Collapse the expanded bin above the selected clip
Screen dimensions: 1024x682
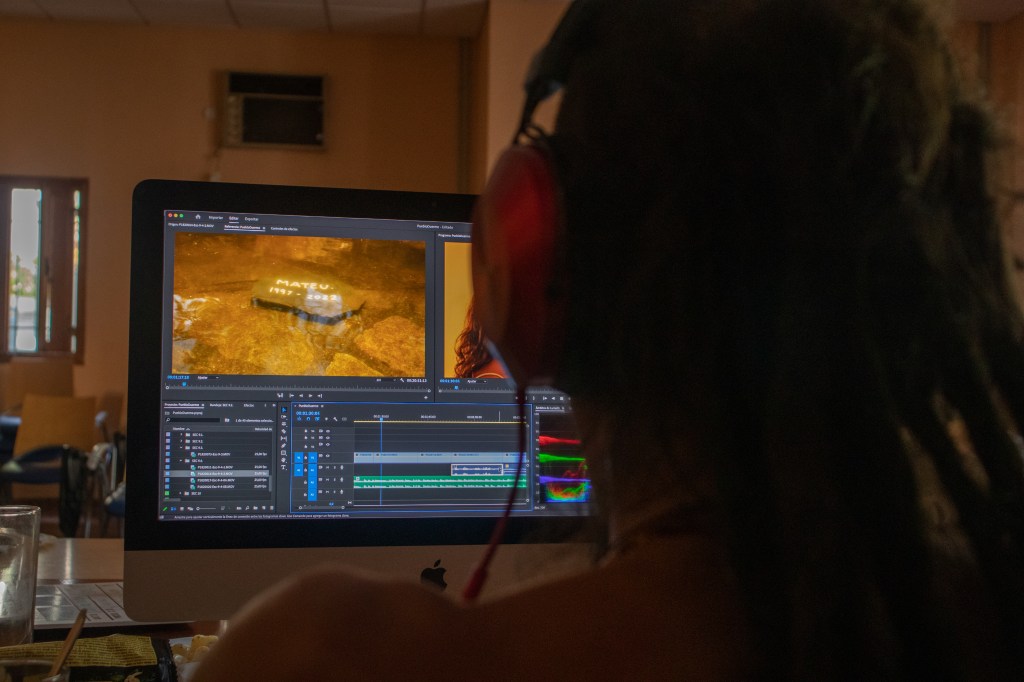pyautogui.click(x=179, y=461)
